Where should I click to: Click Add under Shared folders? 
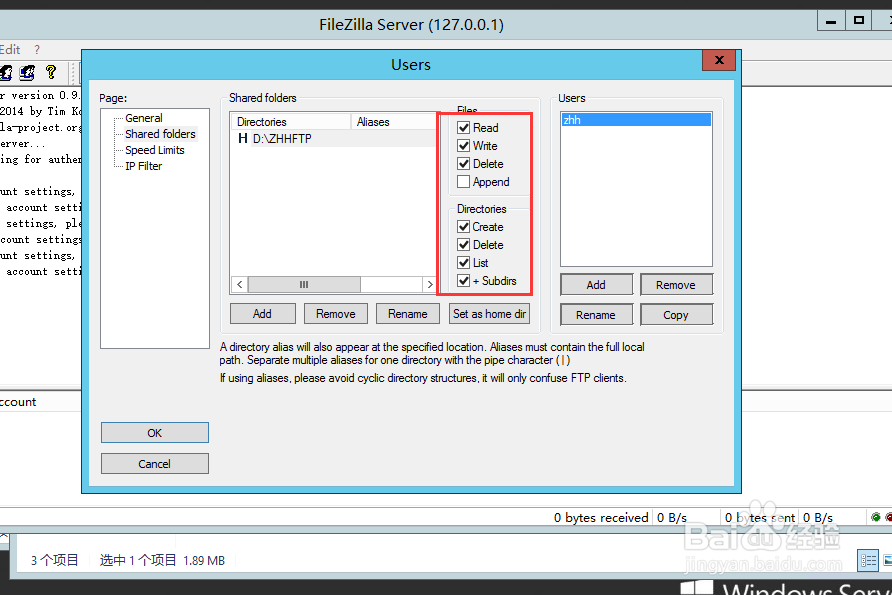tap(262, 313)
